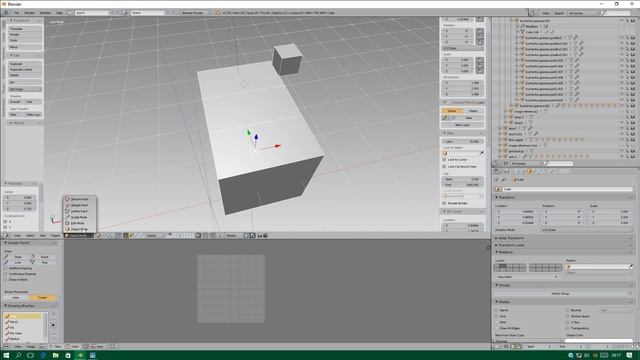Set stroke placement to Cursor
Viewport: 640px width, 360px height.
coord(42,298)
